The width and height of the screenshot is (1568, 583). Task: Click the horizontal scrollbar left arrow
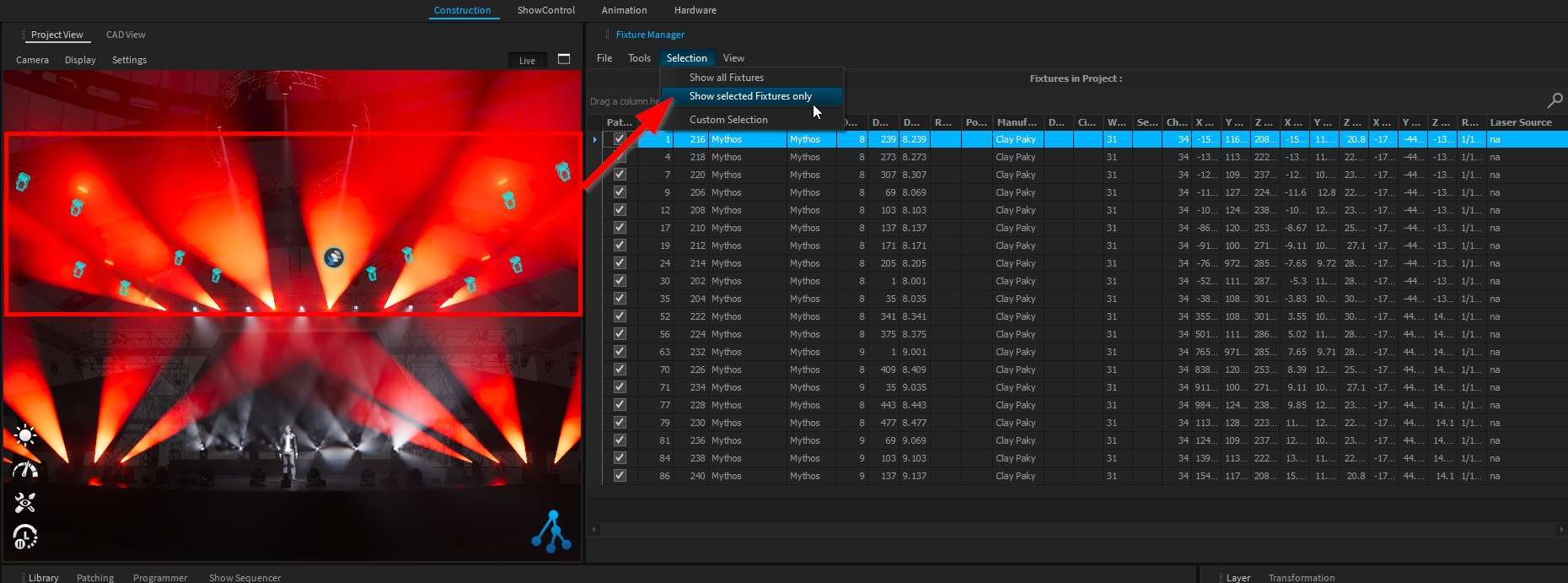(594, 529)
